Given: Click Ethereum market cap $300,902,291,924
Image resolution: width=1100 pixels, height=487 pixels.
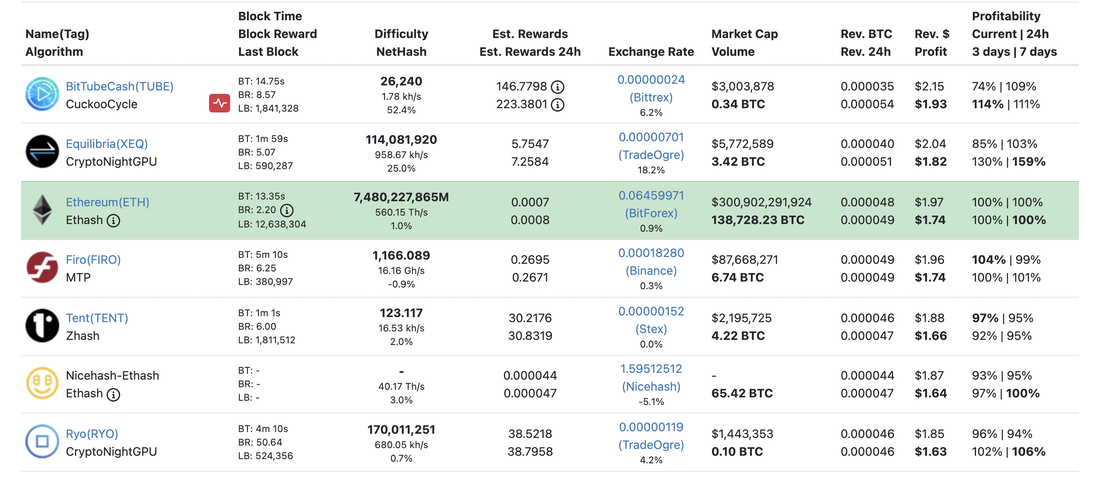Looking at the screenshot, I should pos(761,202).
